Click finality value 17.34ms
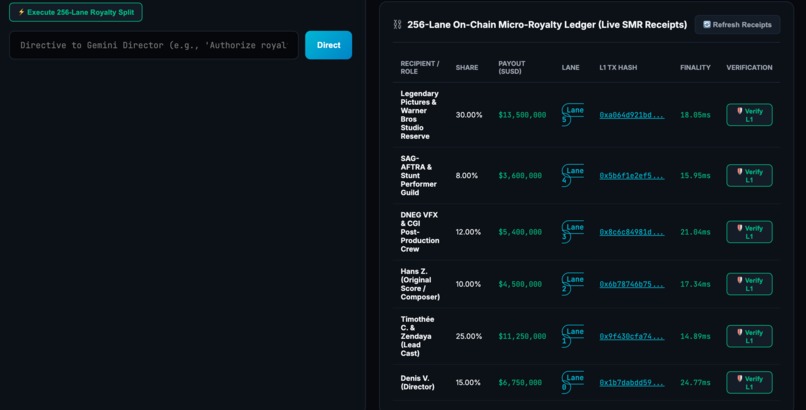Image resolution: width=806 pixels, height=410 pixels. click(x=695, y=284)
